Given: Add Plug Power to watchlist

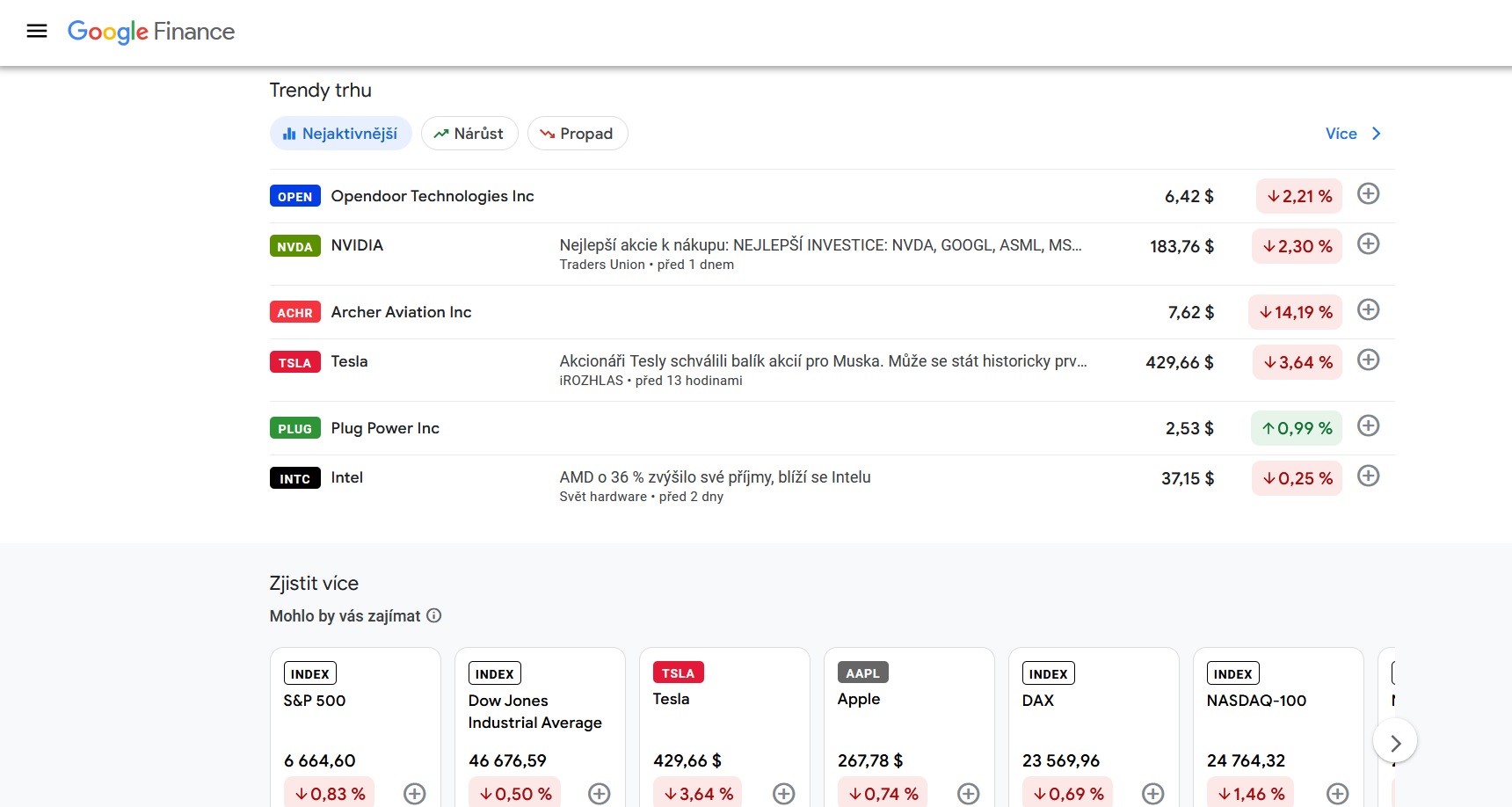Looking at the screenshot, I should coord(1368,426).
